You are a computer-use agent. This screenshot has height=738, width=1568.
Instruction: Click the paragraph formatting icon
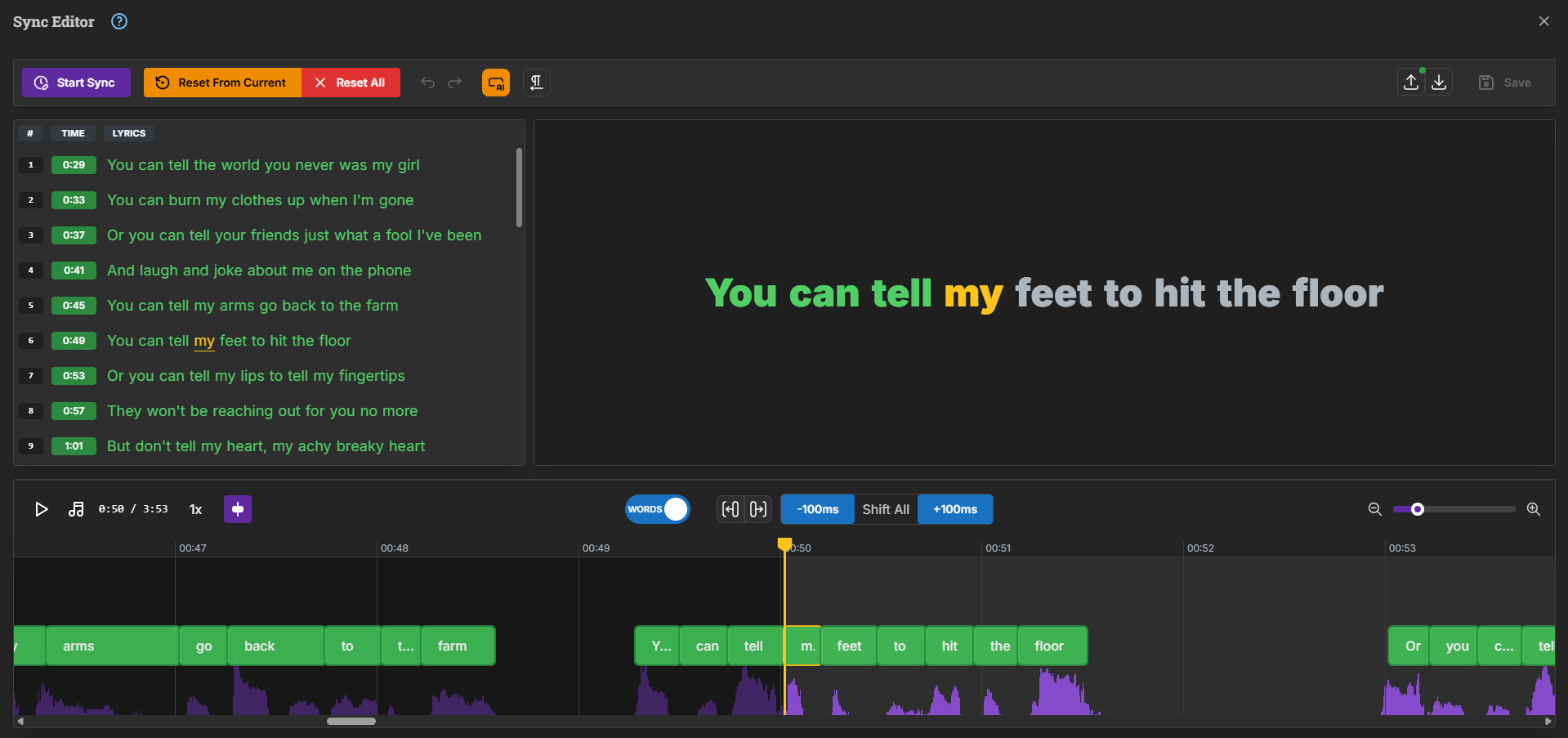click(x=537, y=83)
